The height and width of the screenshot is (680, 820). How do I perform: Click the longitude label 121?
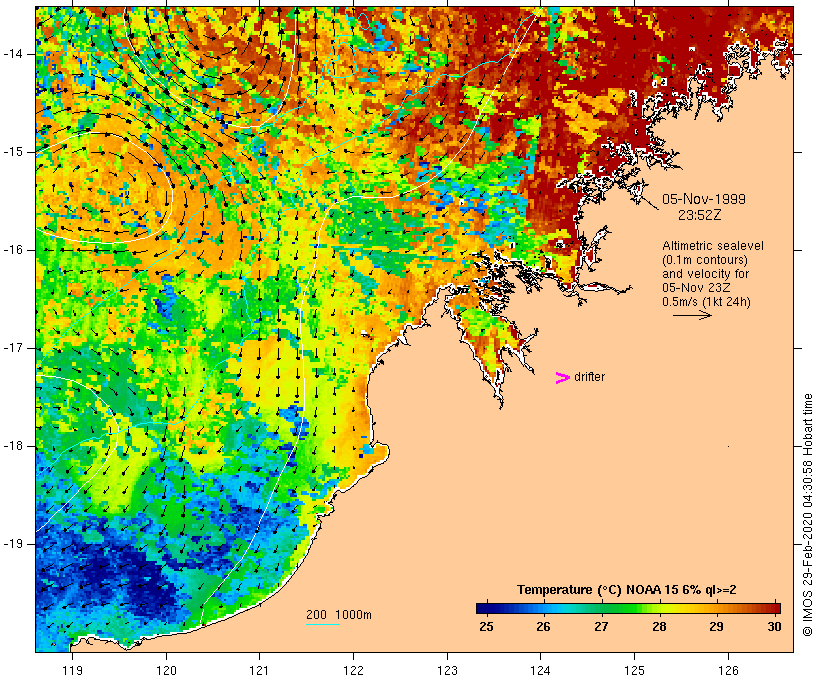point(259,670)
